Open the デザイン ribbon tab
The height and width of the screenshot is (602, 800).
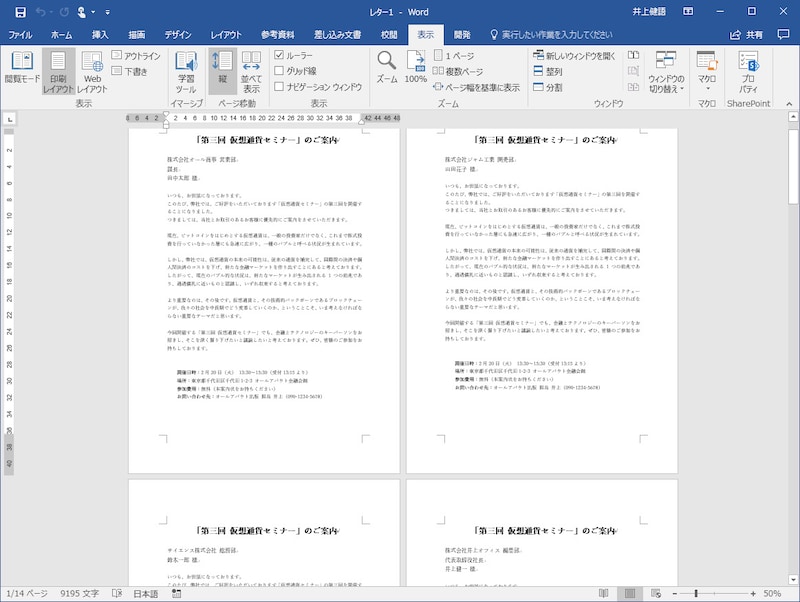178,33
